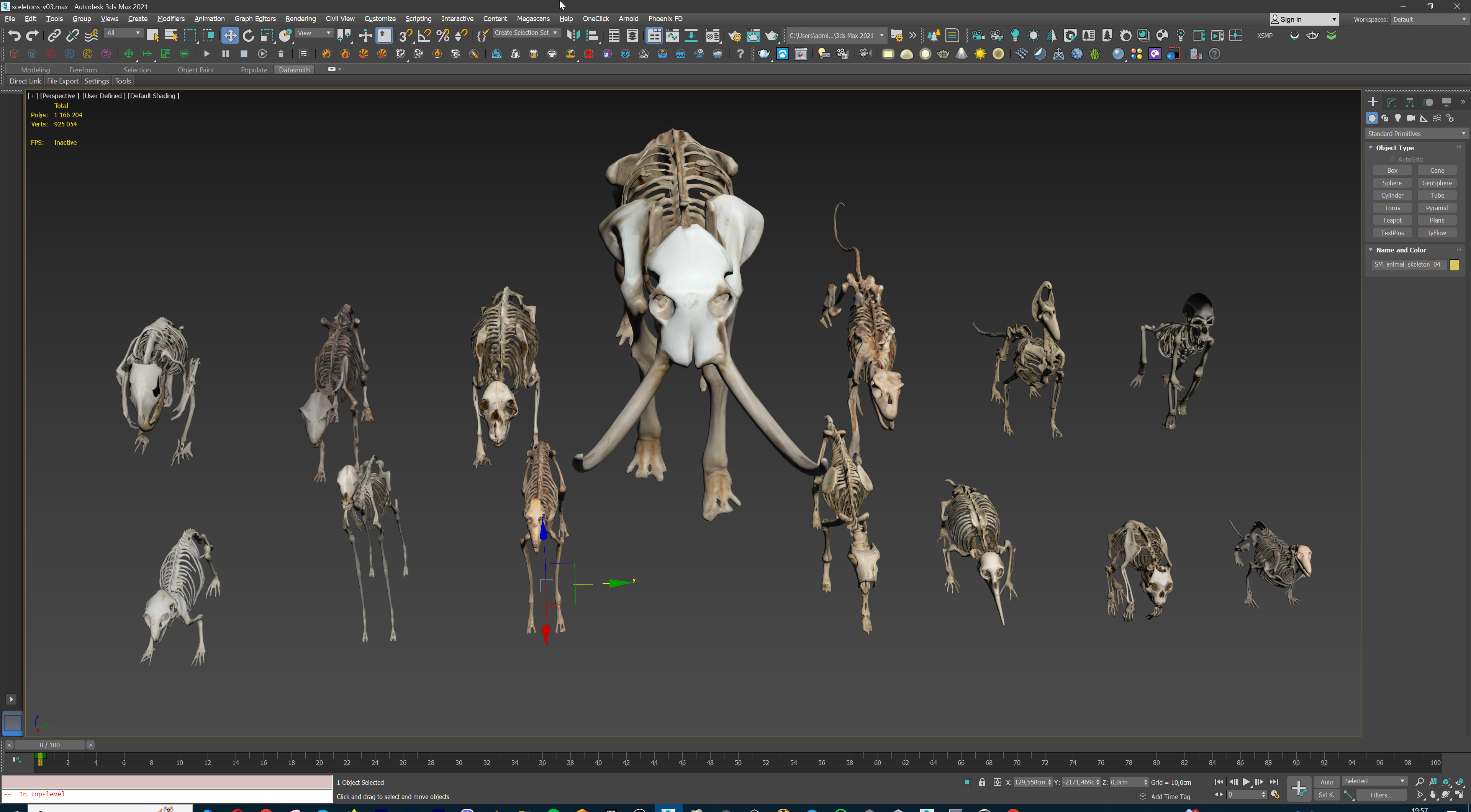Create a Teapot primitive button
This screenshot has width=1471, height=812.
coord(1392,220)
